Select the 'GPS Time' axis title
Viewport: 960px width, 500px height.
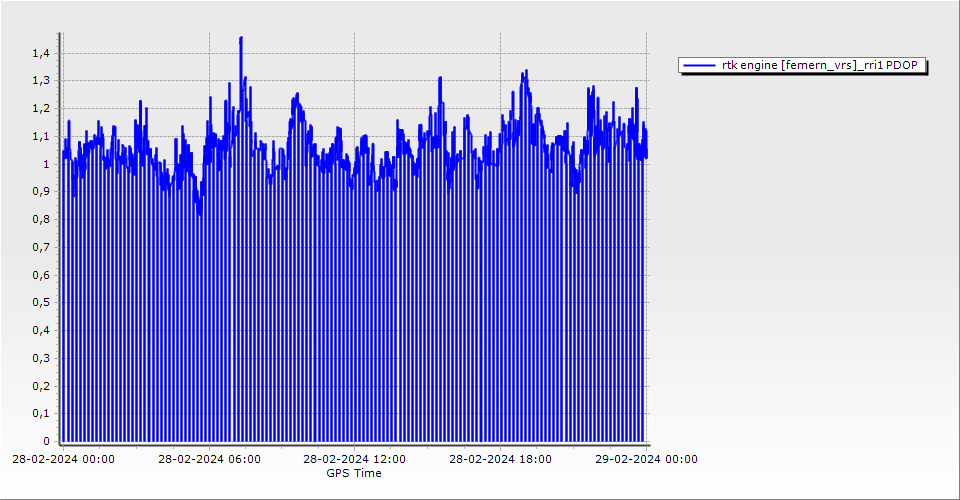(354, 473)
